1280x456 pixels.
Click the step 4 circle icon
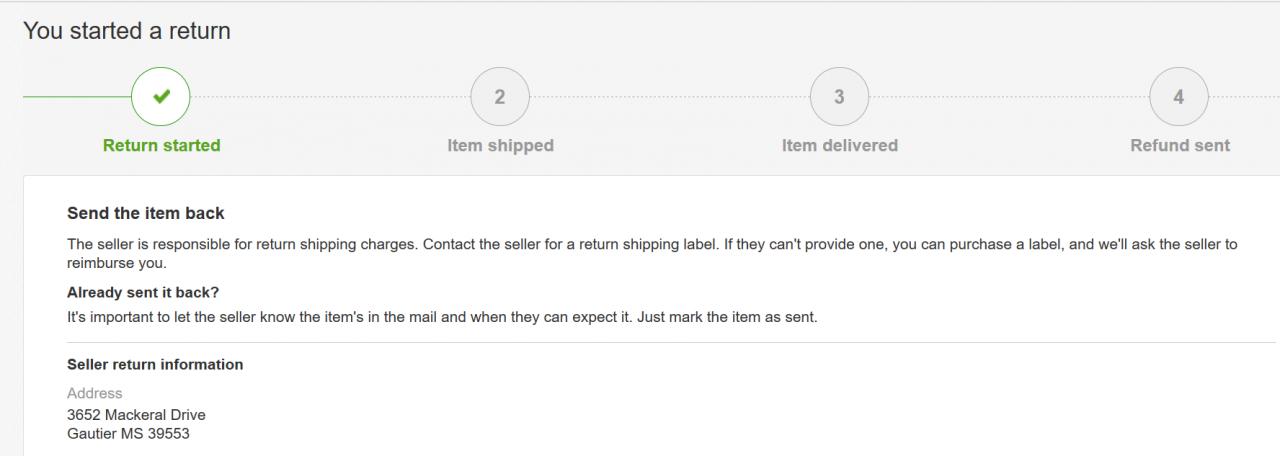(1179, 96)
